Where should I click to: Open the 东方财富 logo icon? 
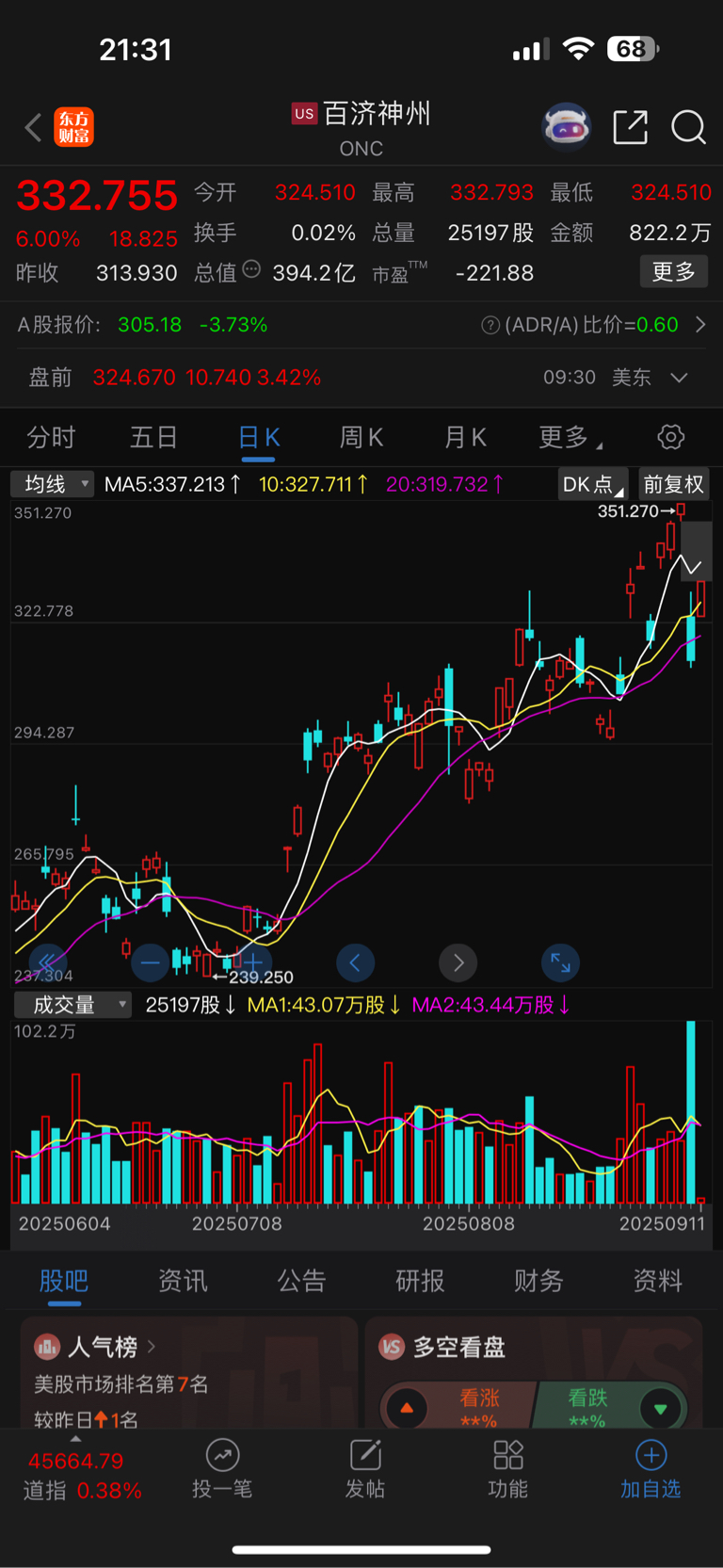(73, 127)
